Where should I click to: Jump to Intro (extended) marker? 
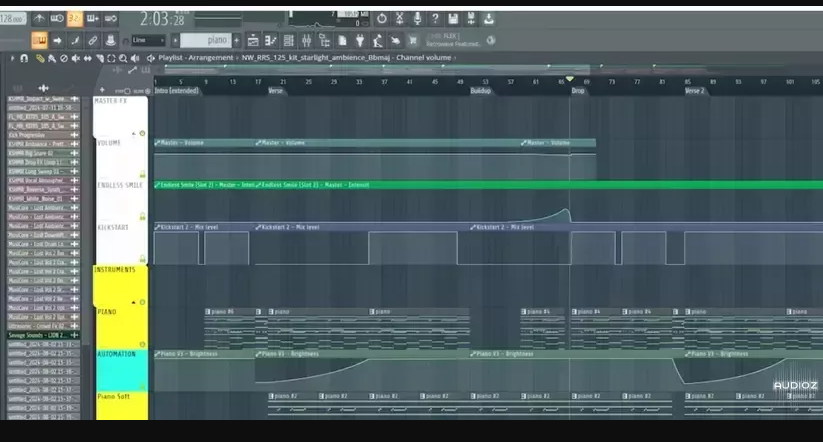176,91
